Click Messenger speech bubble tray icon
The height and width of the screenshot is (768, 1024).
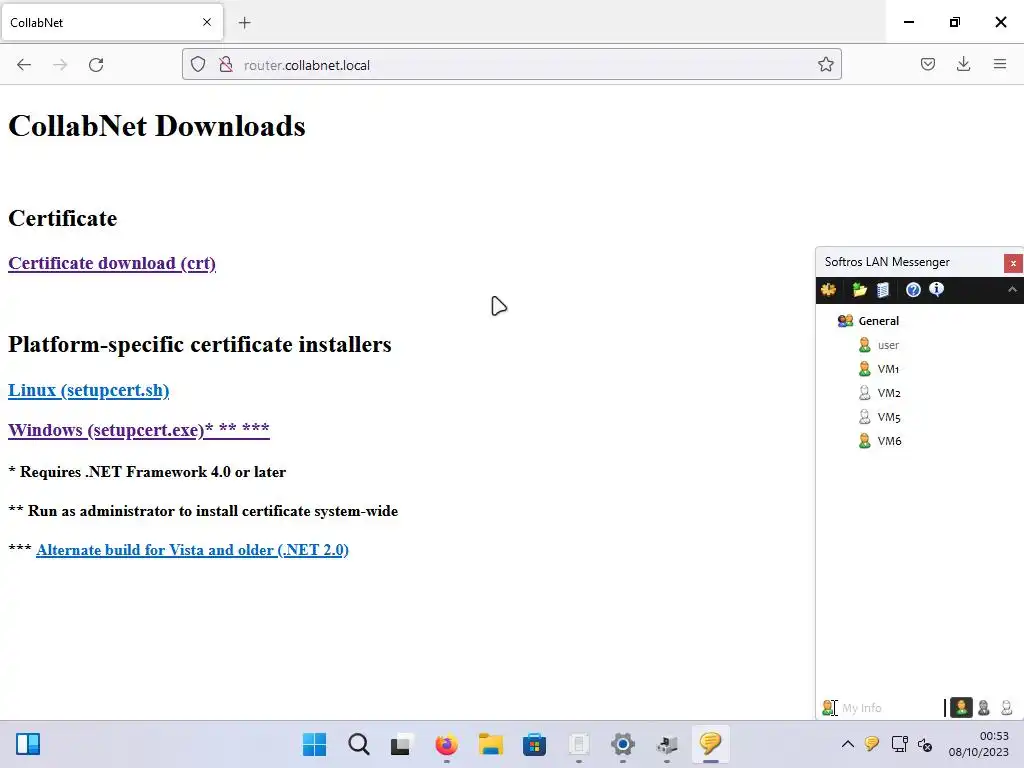pos(871,744)
